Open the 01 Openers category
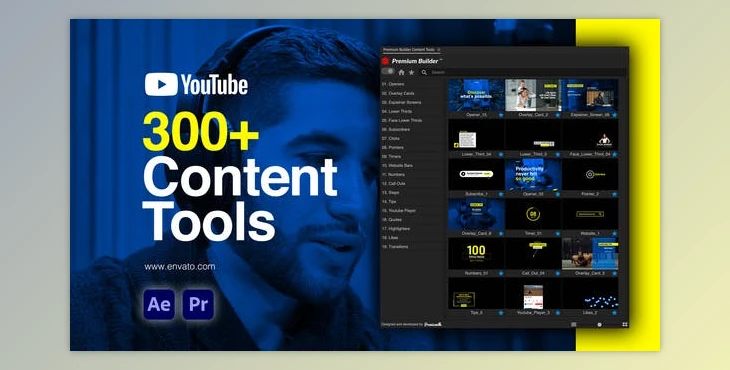 pyautogui.click(x=393, y=84)
